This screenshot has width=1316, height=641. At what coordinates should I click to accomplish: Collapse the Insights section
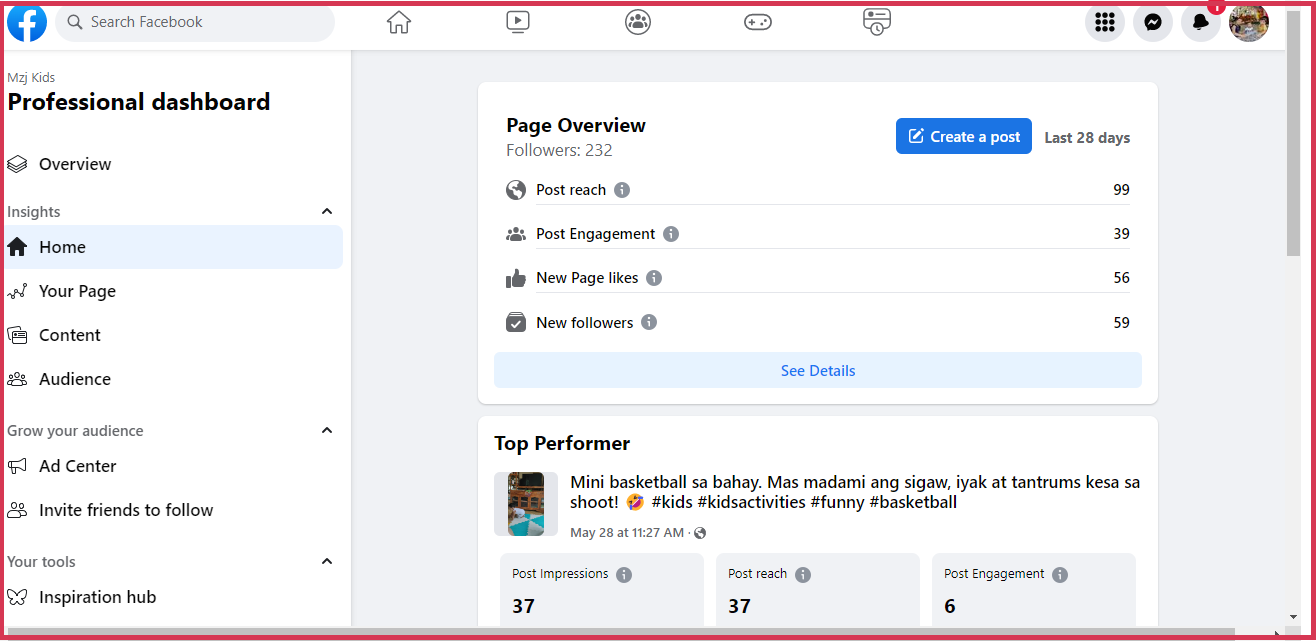[x=327, y=211]
